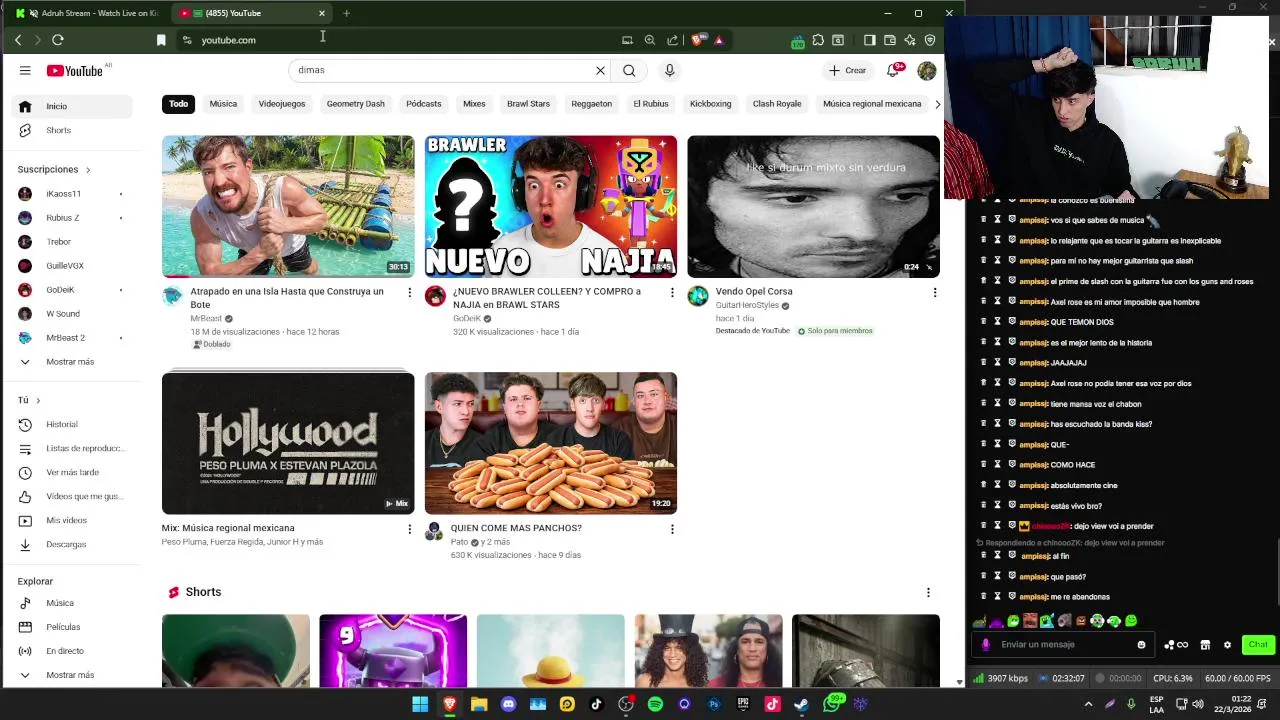Clear the search text with the X
Image resolution: width=1280 pixels, height=720 pixels.
tap(600, 70)
